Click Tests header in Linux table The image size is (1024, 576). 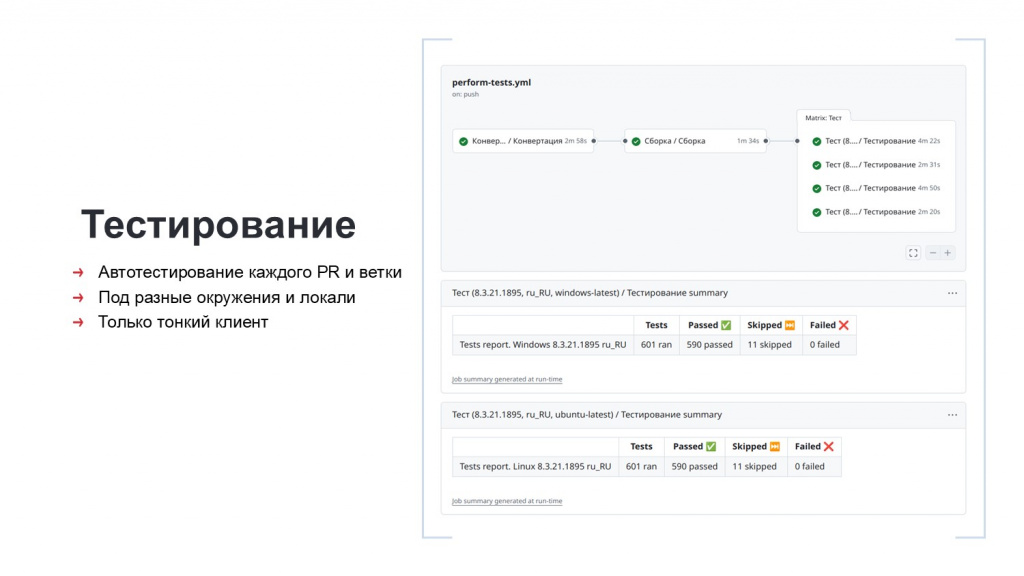641,447
